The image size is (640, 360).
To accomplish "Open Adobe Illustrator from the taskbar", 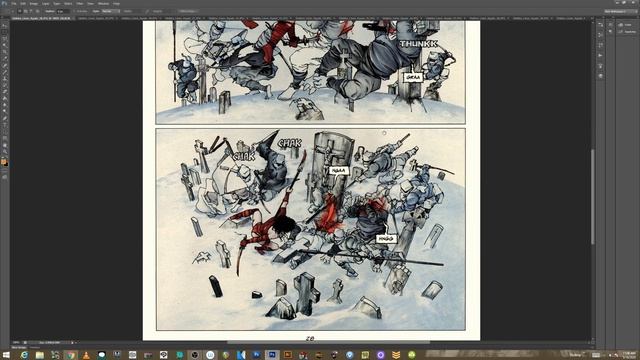I will [288, 354].
